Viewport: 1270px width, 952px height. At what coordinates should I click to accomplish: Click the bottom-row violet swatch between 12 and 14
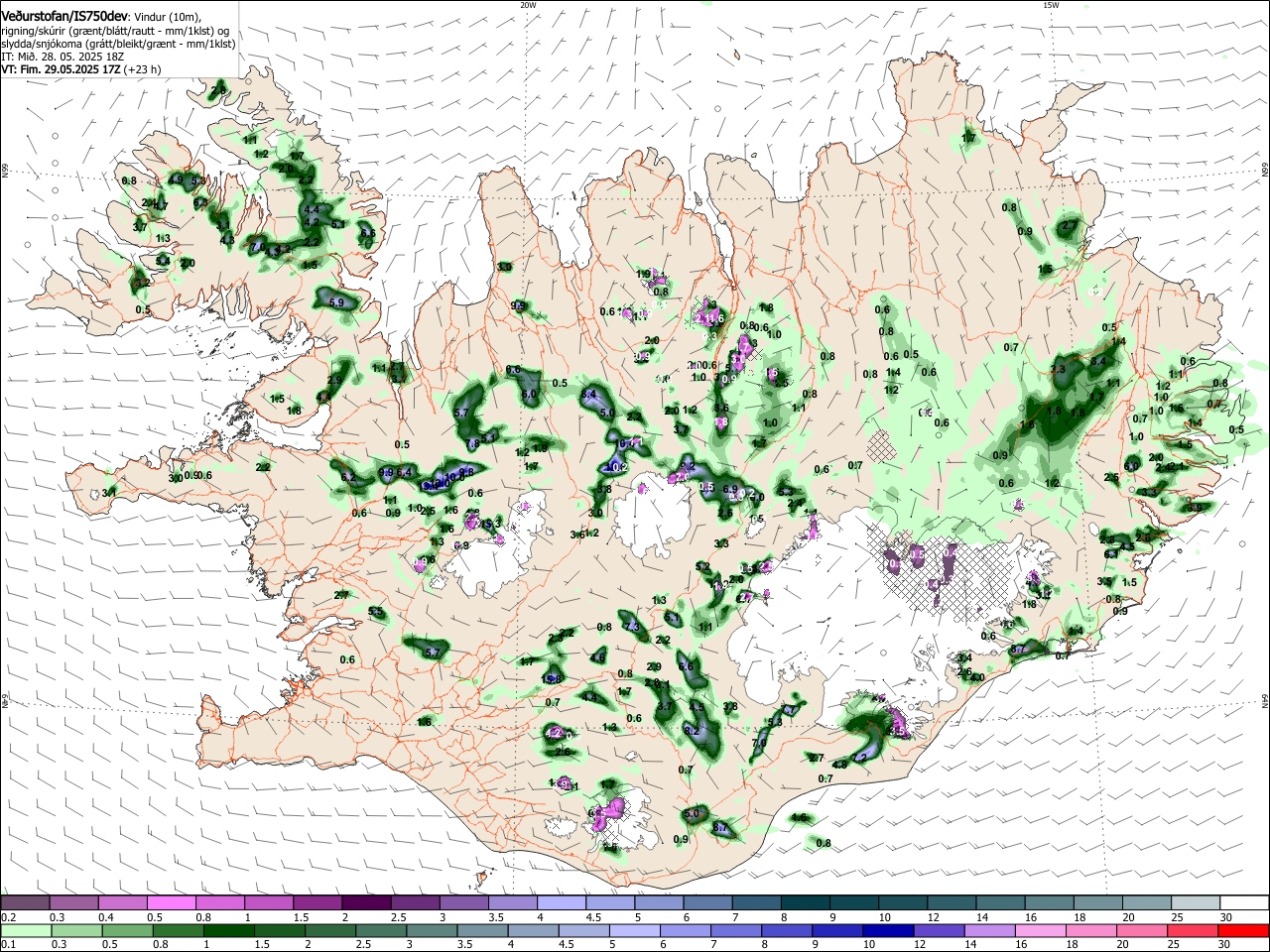pos(938,930)
